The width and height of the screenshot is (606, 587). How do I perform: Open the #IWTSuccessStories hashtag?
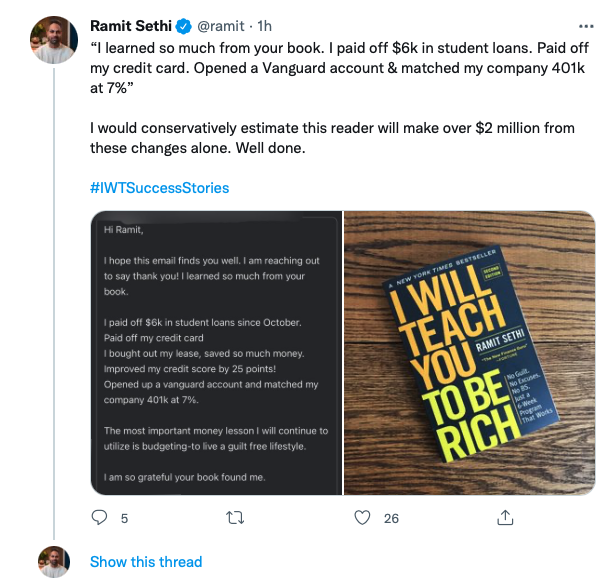159,187
